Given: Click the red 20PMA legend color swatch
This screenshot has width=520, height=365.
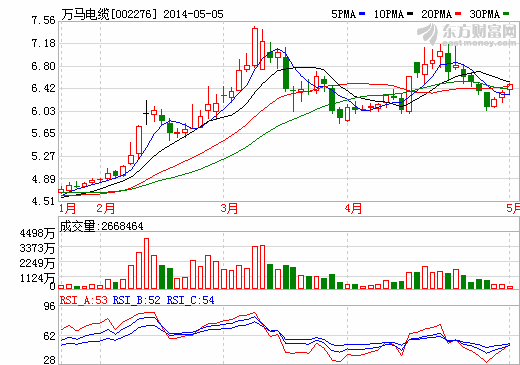Looking at the screenshot, I should 458,14.
